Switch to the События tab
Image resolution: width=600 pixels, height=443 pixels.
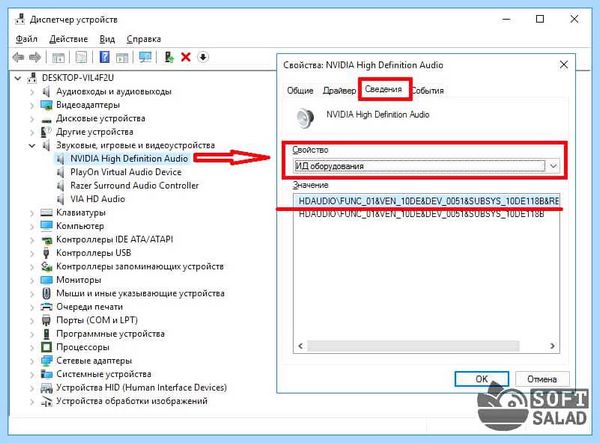428,91
